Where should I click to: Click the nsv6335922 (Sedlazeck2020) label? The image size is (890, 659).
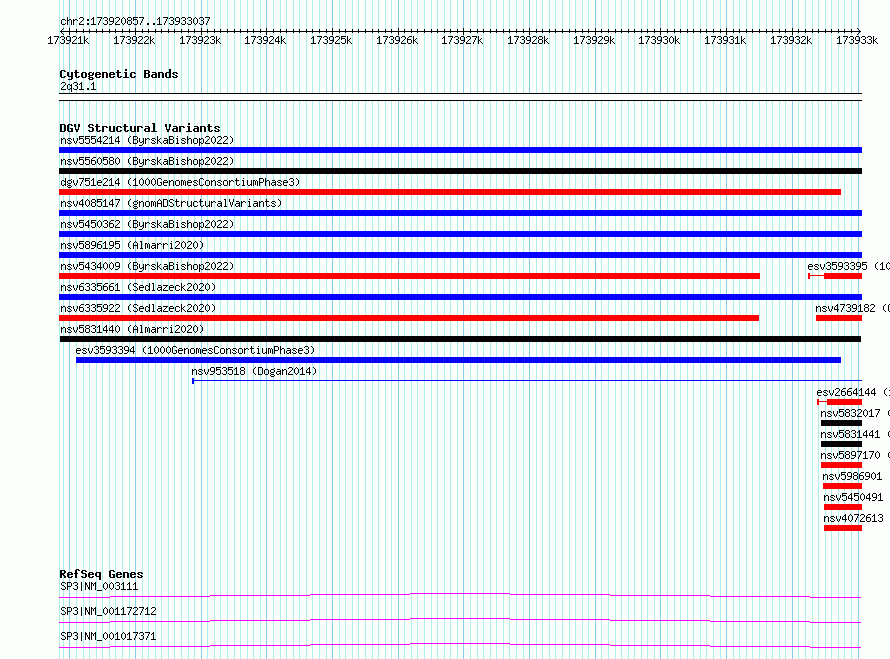[138, 308]
